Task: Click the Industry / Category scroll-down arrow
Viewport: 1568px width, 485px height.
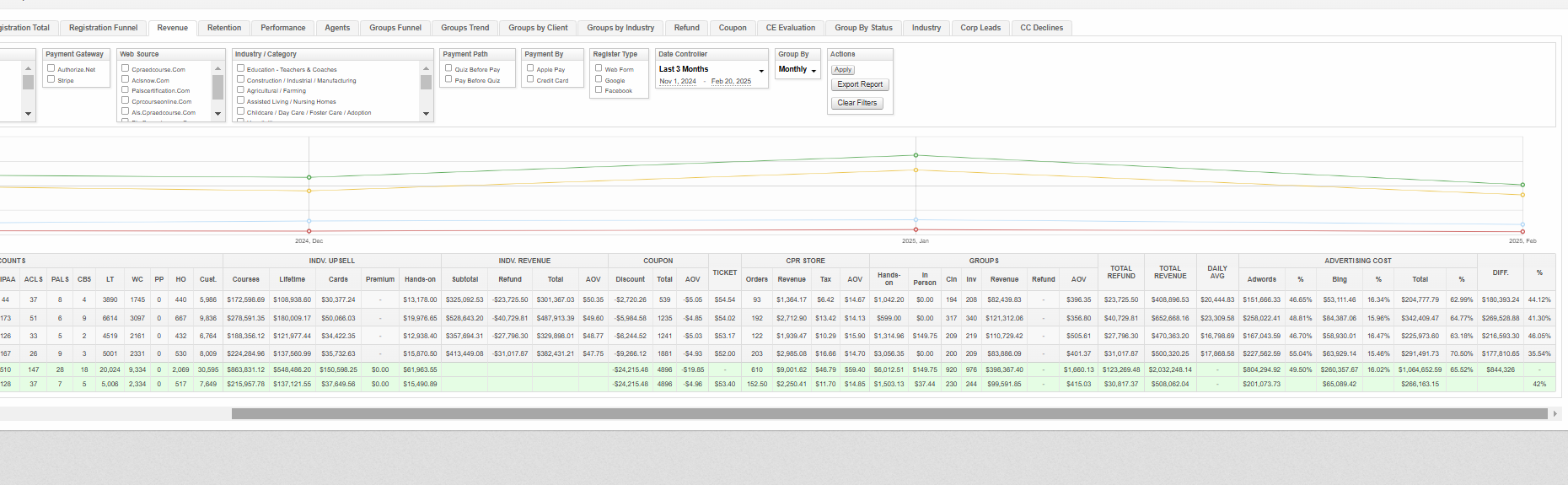Action: 426,114
